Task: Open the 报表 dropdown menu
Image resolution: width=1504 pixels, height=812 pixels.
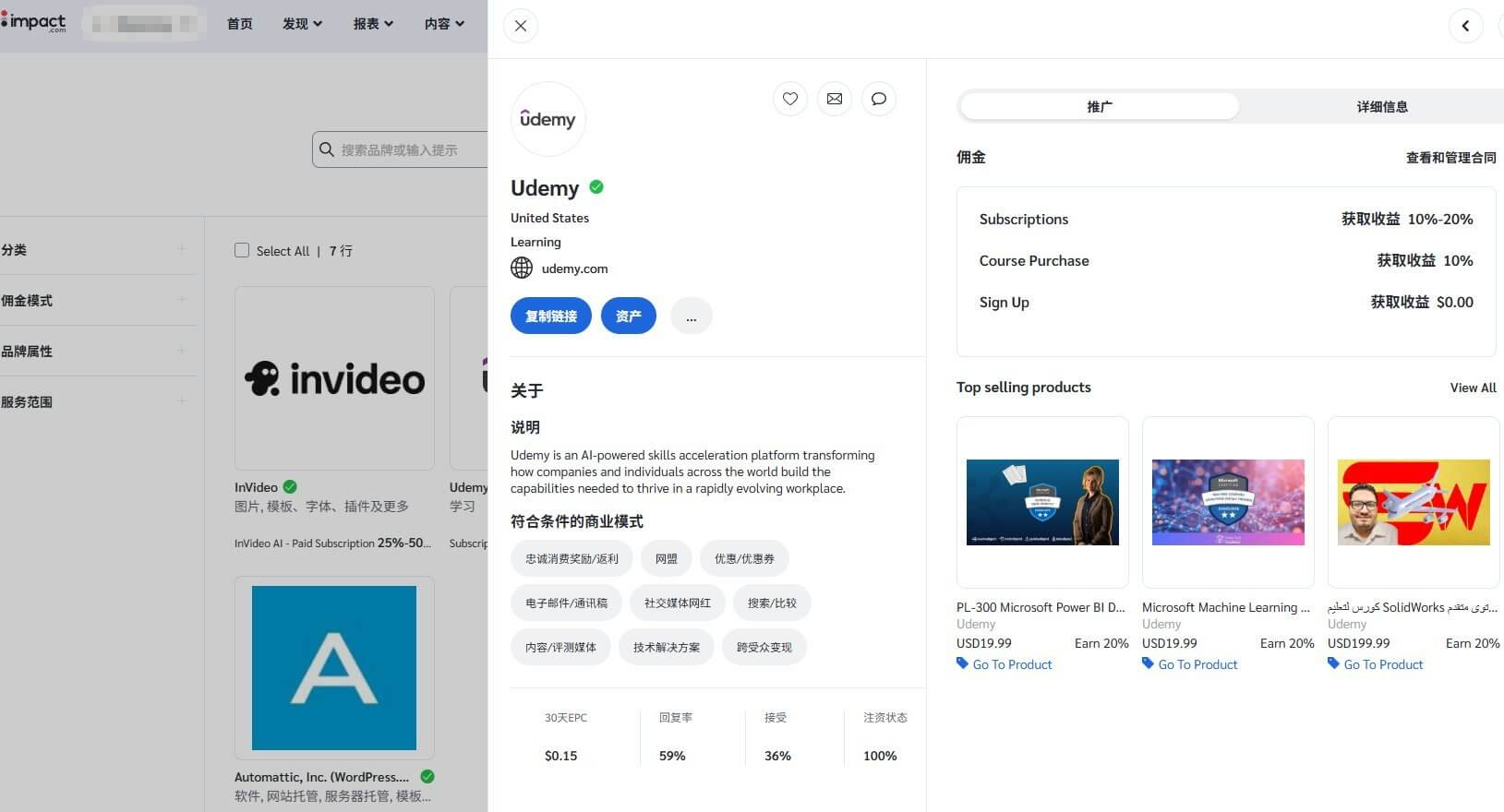Action: click(373, 24)
